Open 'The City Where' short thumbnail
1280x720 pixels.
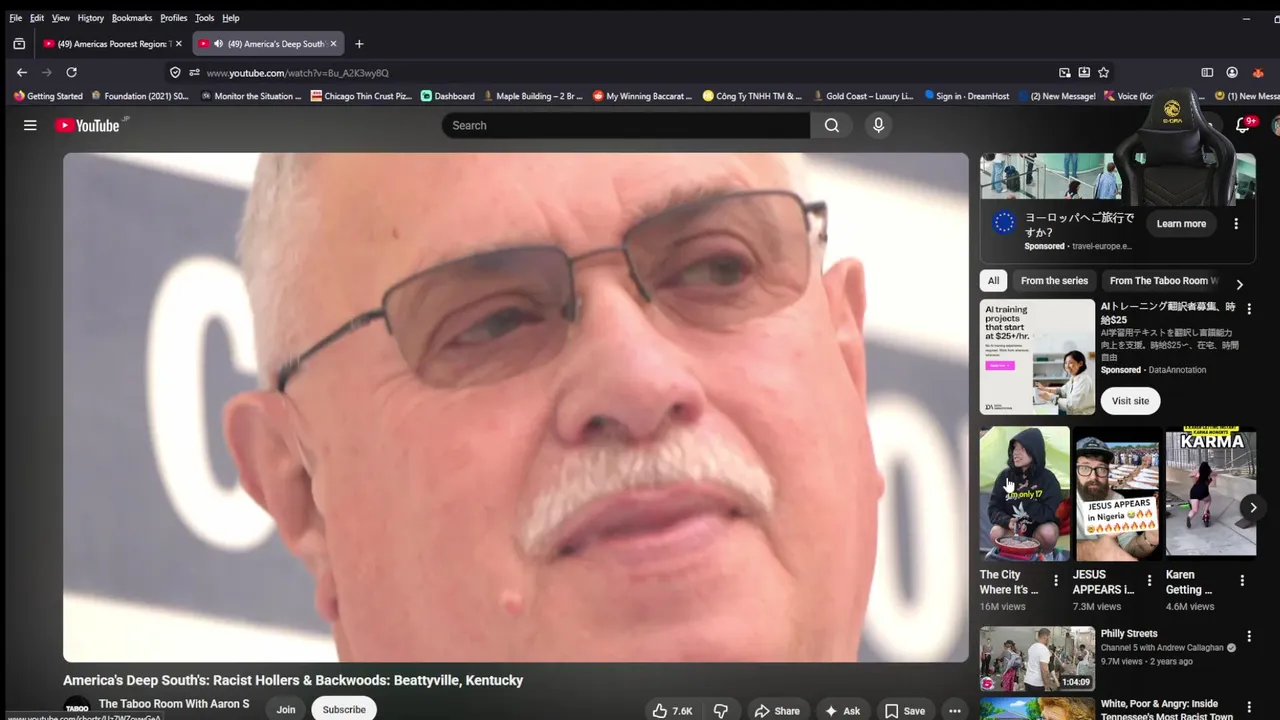tap(1025, 493)
